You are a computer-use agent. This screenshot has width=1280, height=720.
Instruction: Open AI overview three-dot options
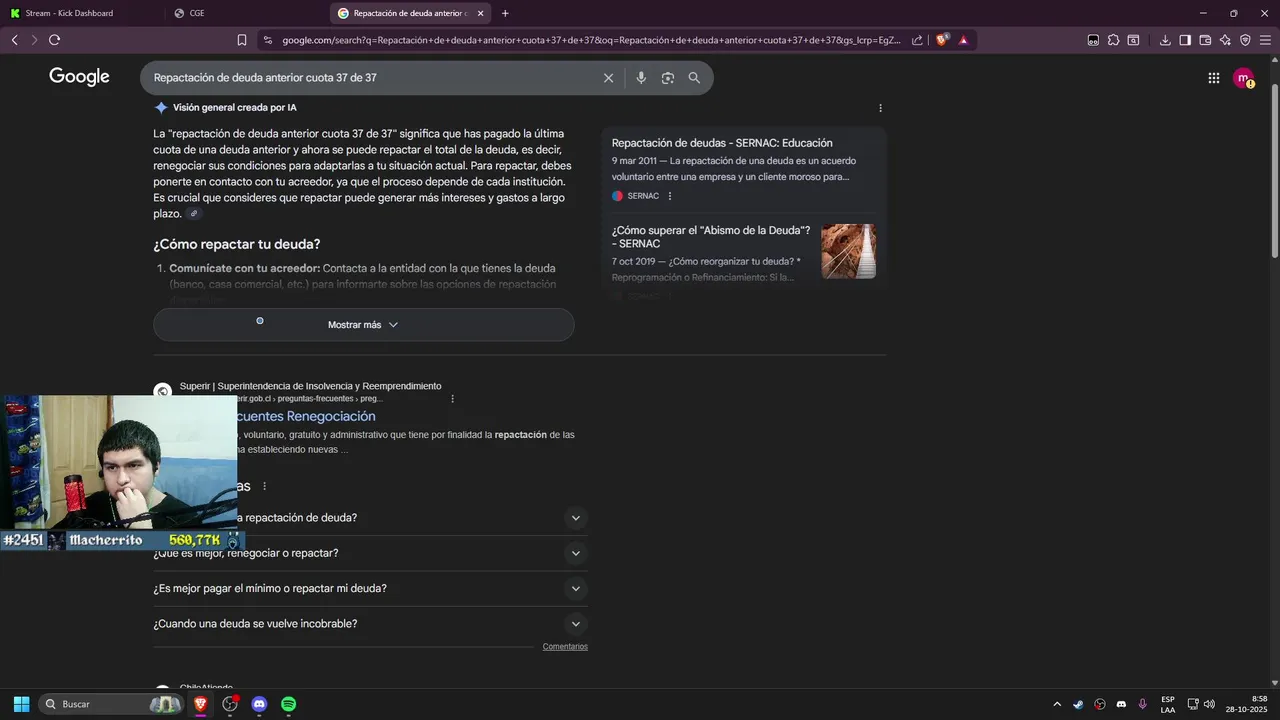tap(880, 108)
